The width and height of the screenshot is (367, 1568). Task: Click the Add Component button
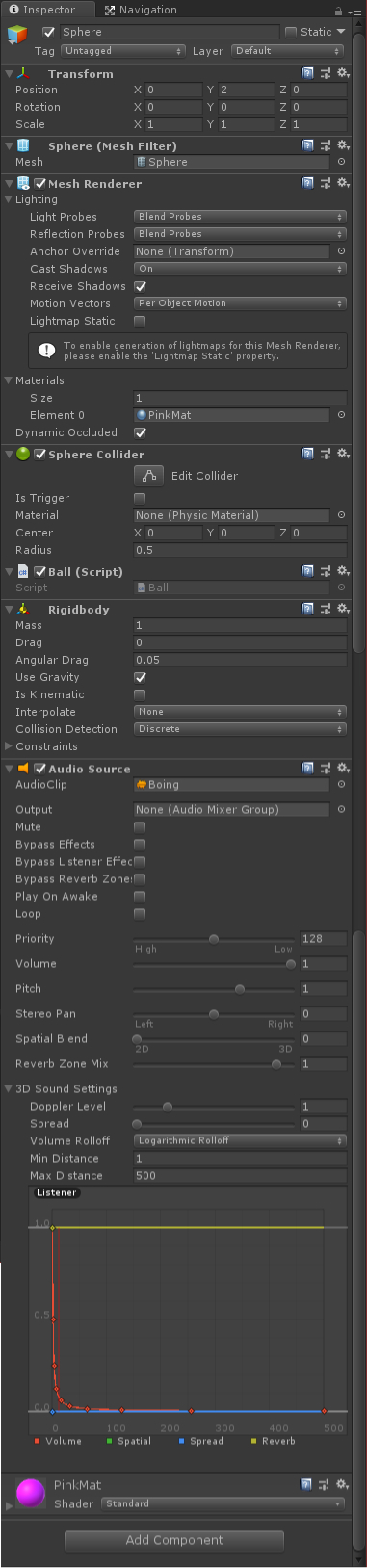point(174,1540)
